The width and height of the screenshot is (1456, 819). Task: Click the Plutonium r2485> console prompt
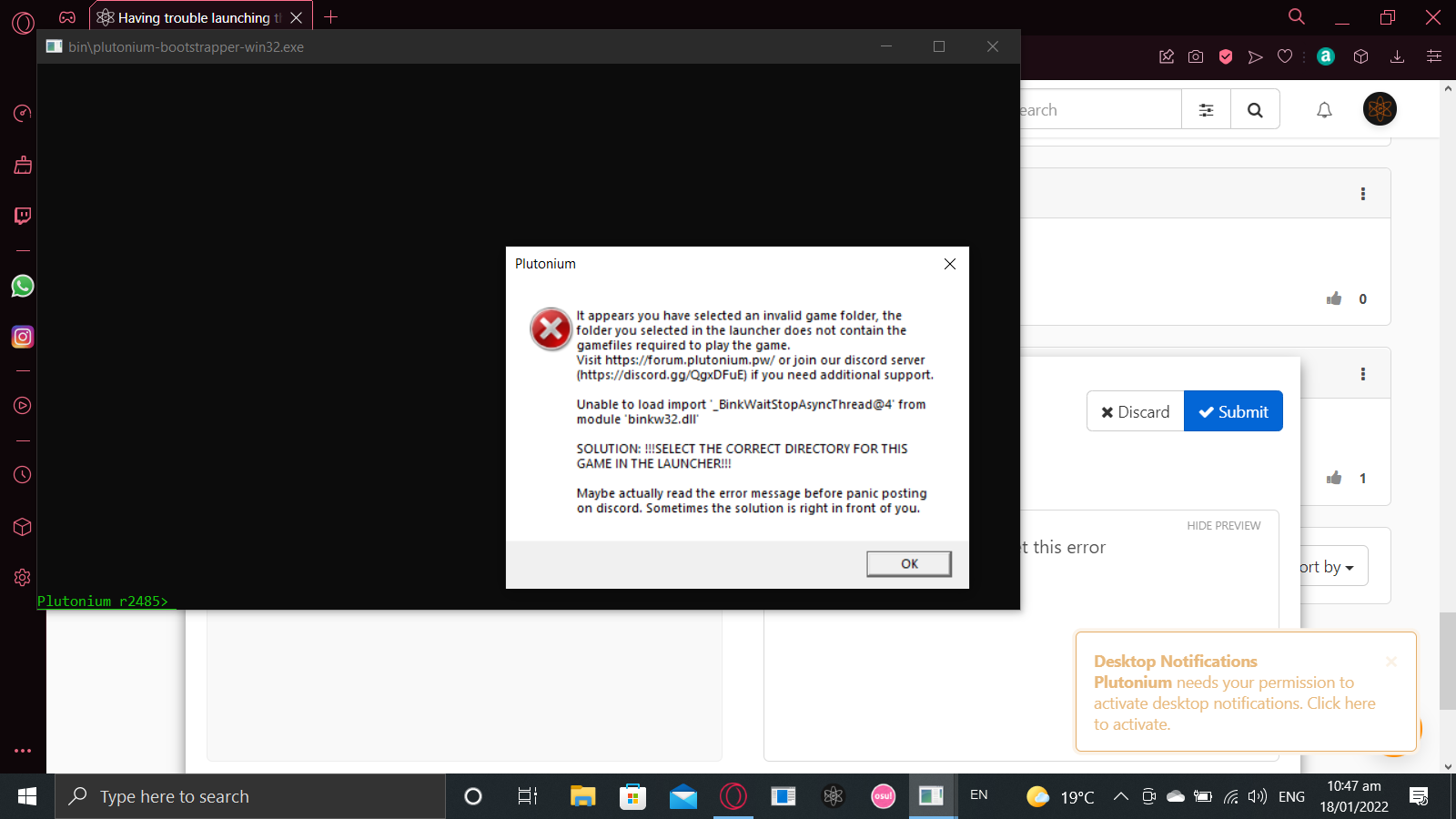(103, 602)
